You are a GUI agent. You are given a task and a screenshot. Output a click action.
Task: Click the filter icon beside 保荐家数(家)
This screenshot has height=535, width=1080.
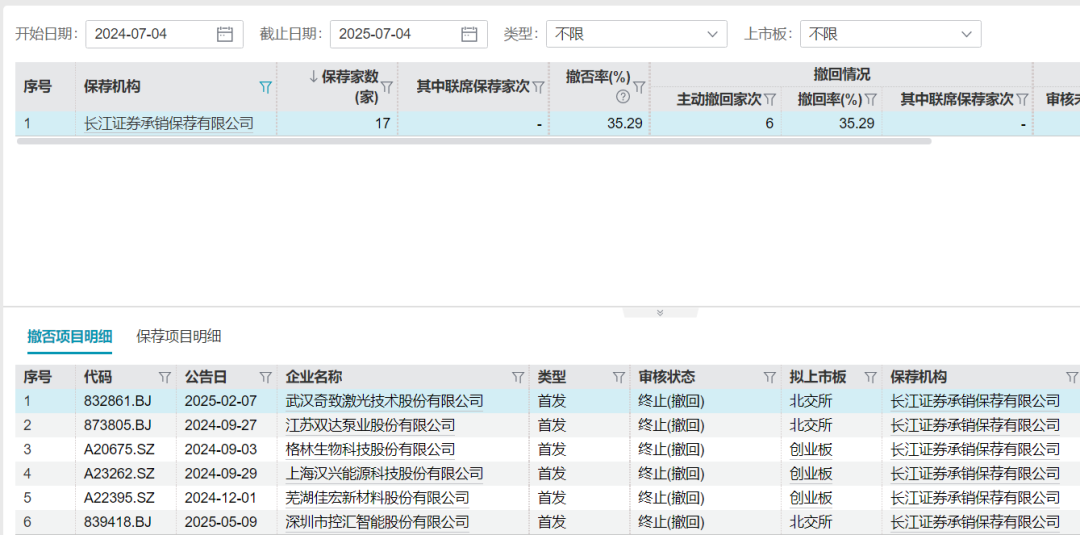(x=387, y=87)
